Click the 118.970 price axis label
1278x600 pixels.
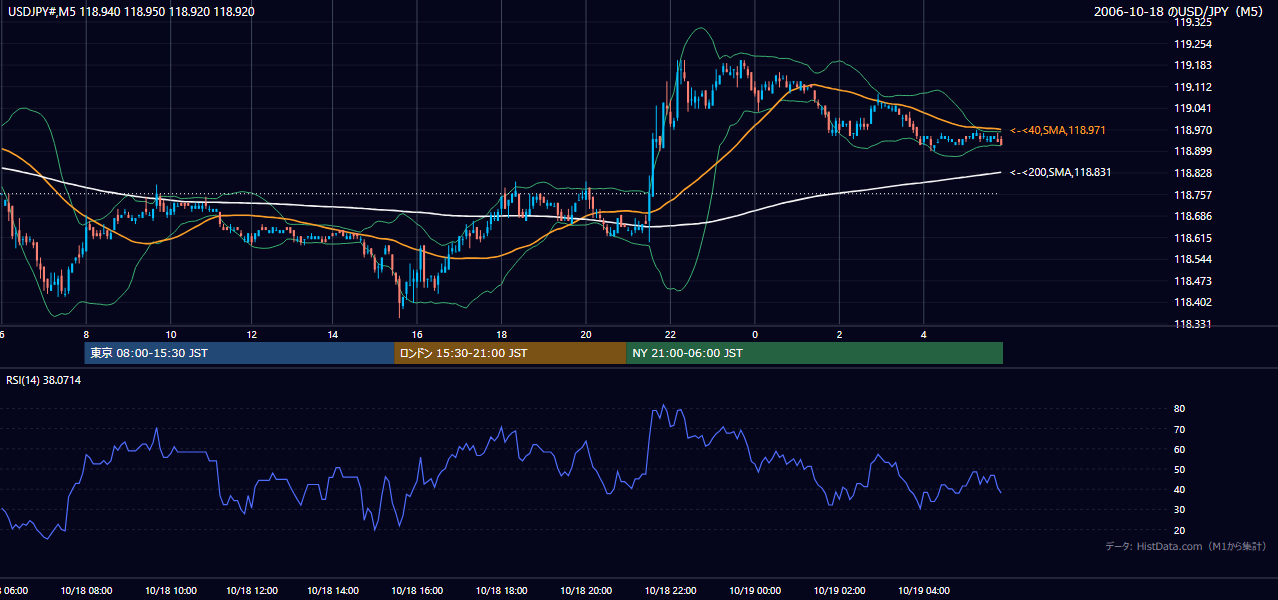pos(1192,130)
